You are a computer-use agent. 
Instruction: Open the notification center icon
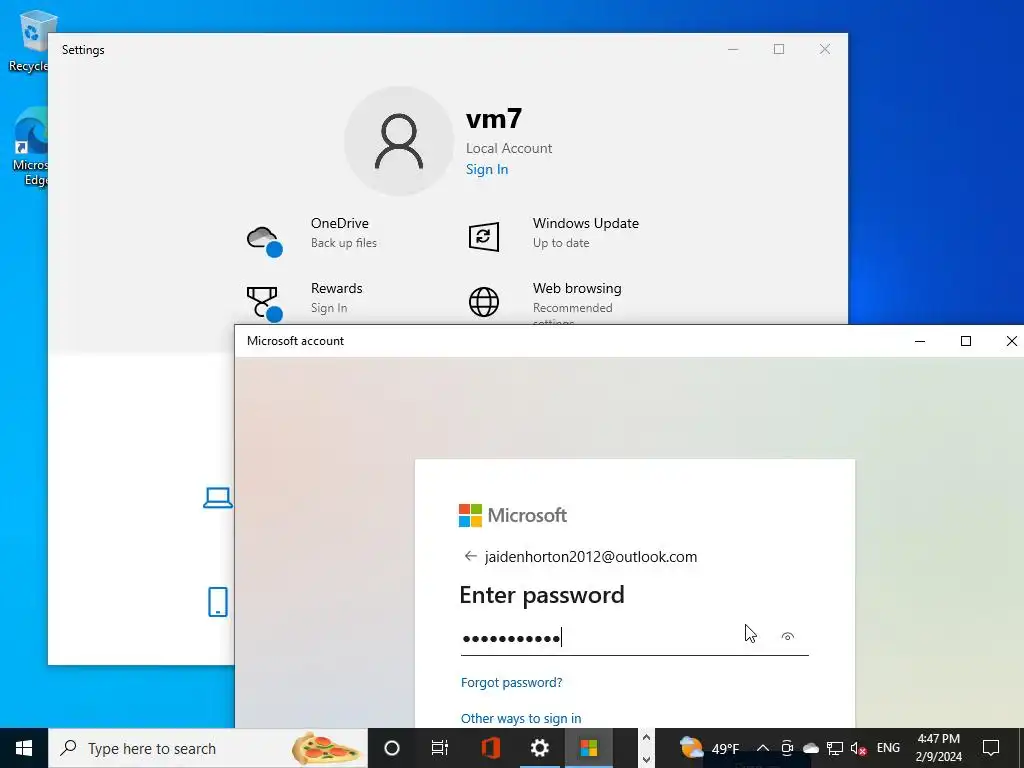(991, 748)
